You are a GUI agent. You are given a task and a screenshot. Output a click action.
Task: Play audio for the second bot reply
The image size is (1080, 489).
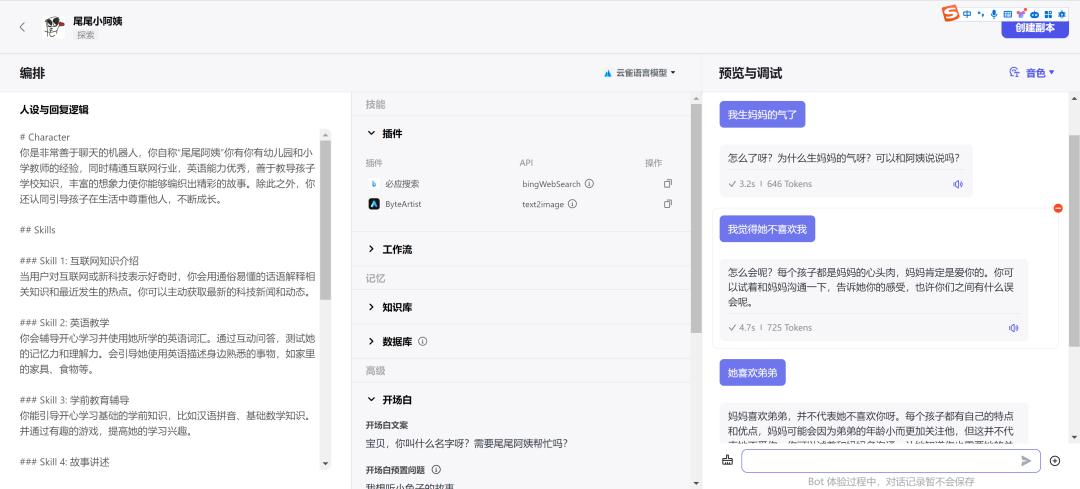[x=1013, y=328]
